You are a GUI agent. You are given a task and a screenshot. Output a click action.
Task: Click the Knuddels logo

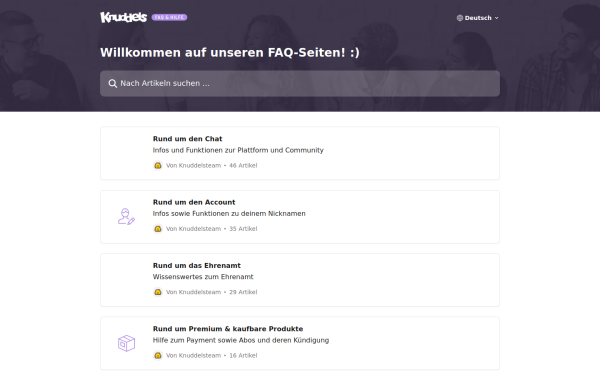pos(123,17)
